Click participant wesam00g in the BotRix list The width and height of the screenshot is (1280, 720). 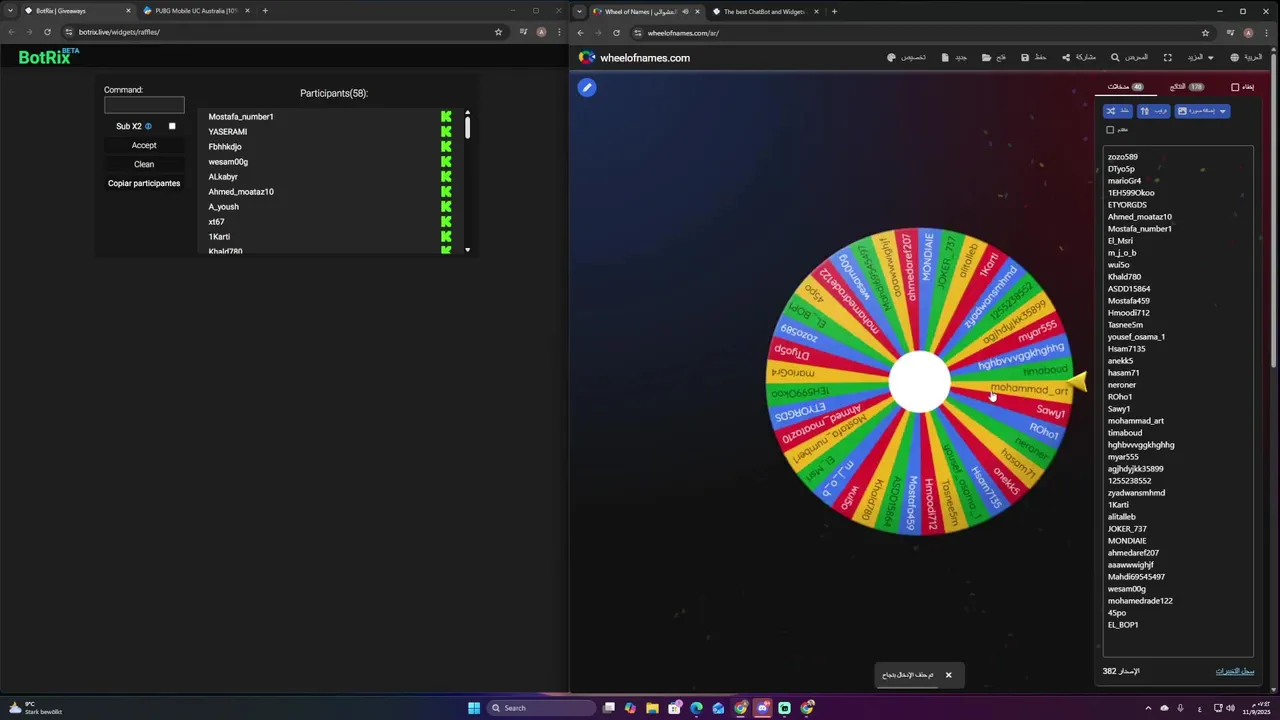pos(228,162)
